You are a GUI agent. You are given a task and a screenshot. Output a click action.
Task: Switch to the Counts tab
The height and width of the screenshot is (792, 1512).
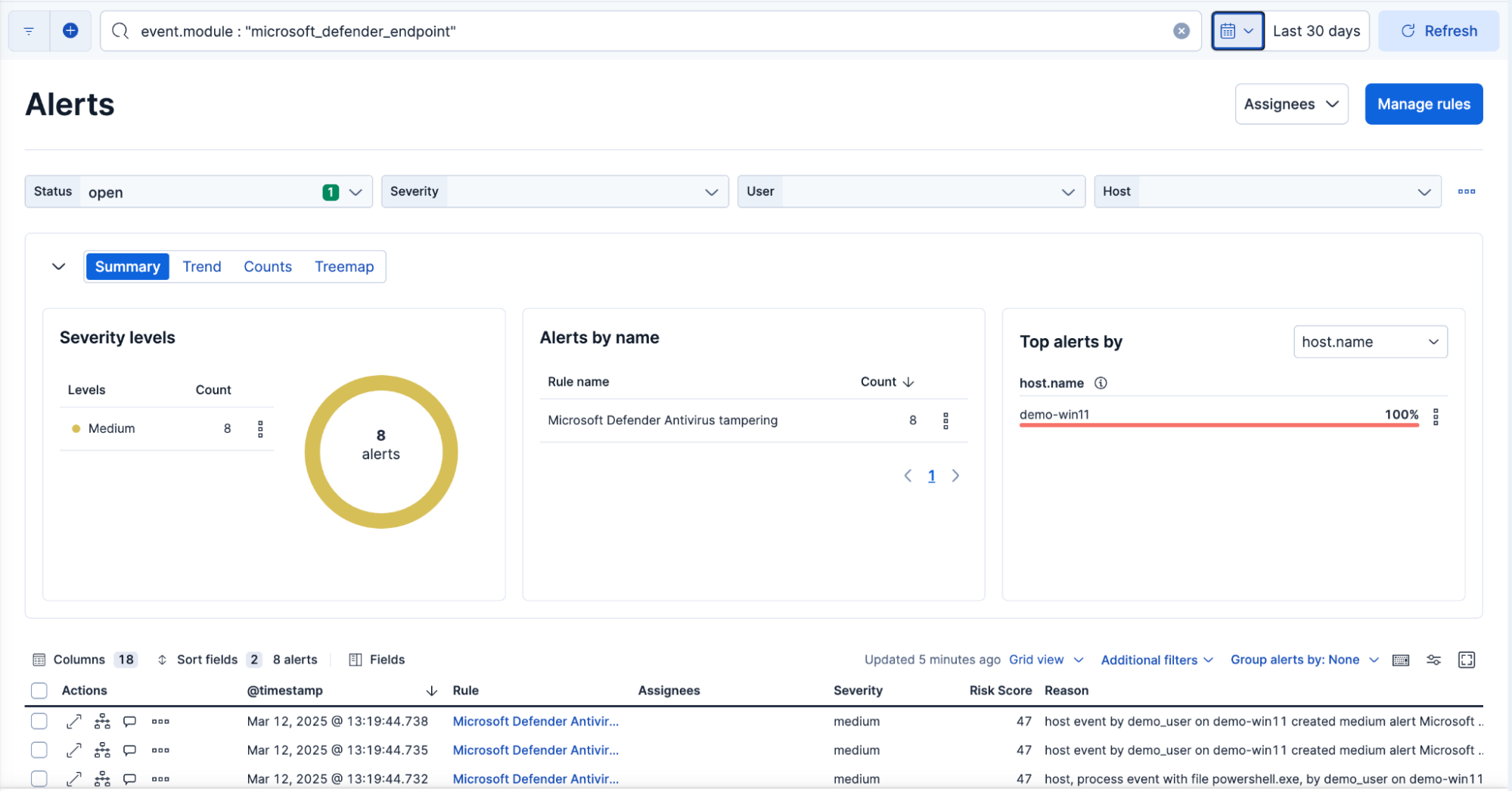[268, 266]
